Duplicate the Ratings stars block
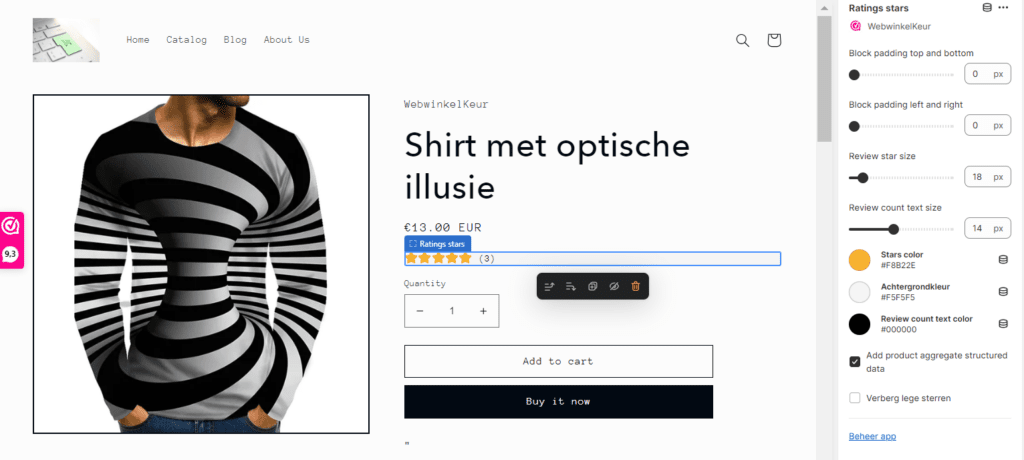This screenshot has height=460, width=1024. click(x=592, y=286)
